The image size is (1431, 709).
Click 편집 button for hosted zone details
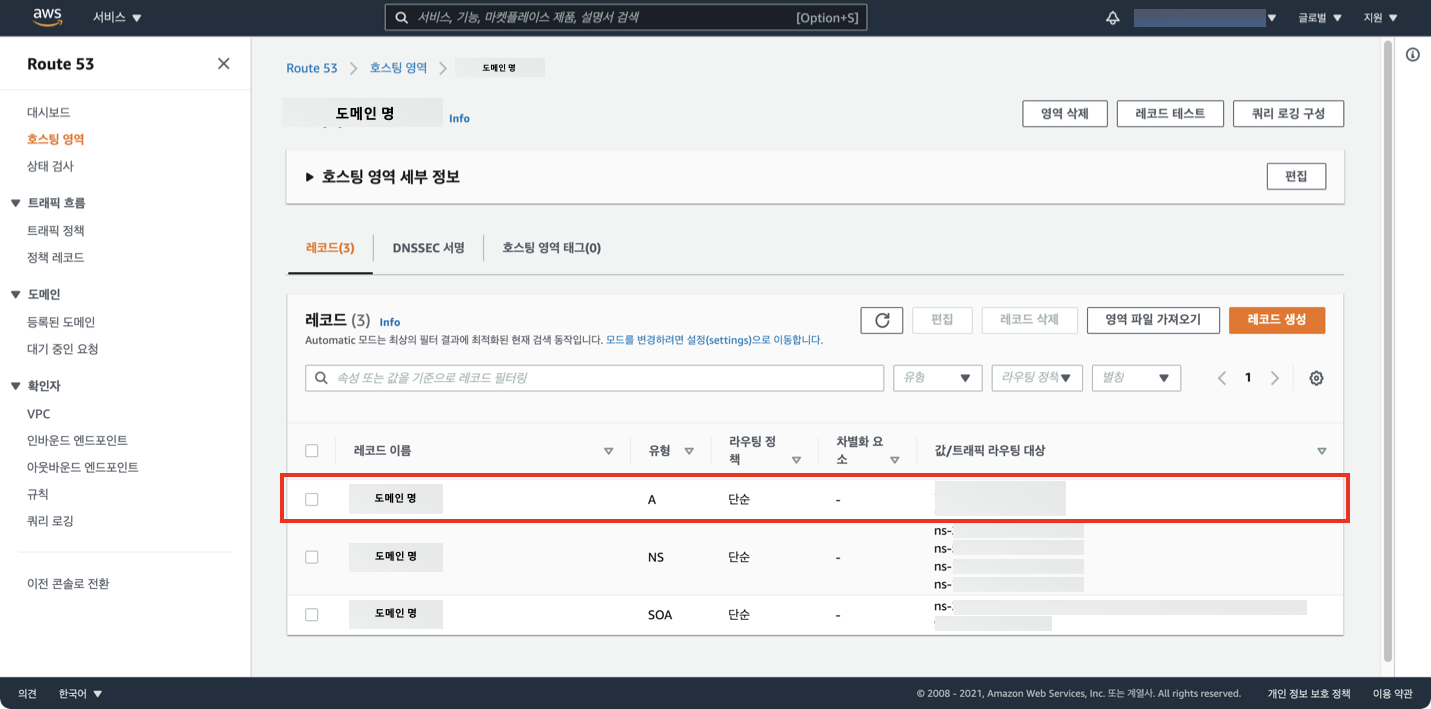pyautogui.click(x=1296, y=176)
